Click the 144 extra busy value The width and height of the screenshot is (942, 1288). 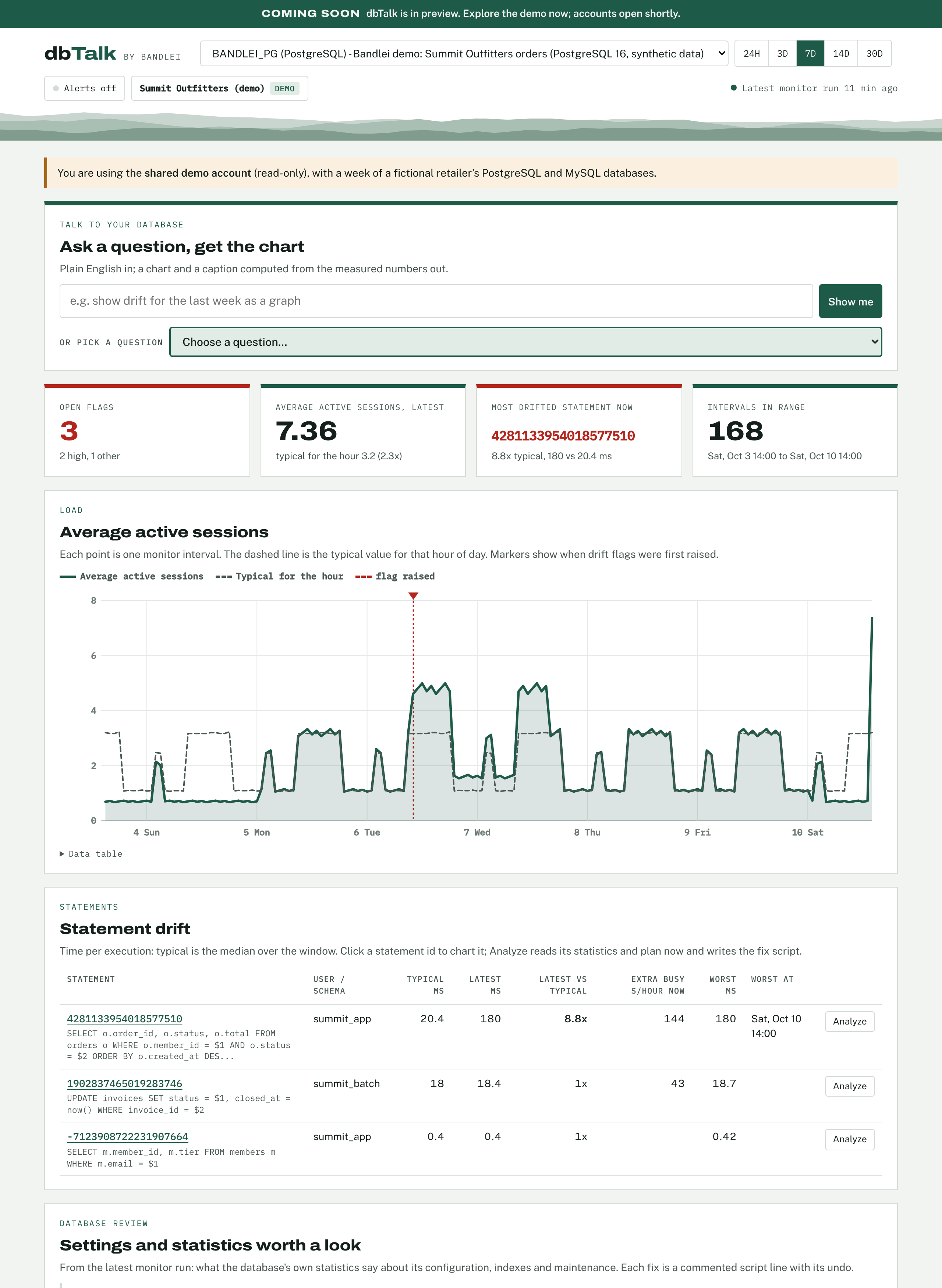pyautogui.click(x=674, y=1019)
